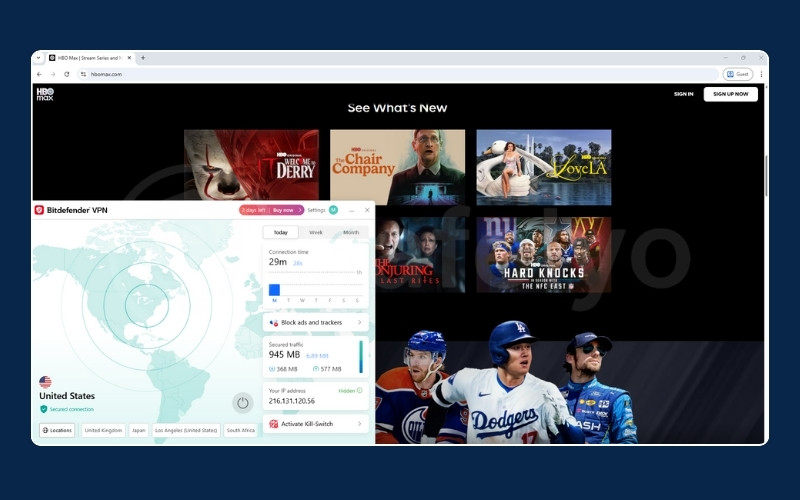
Task: Open the user account avatar in Bitdefender VPN
Action: tap(333, 210)
